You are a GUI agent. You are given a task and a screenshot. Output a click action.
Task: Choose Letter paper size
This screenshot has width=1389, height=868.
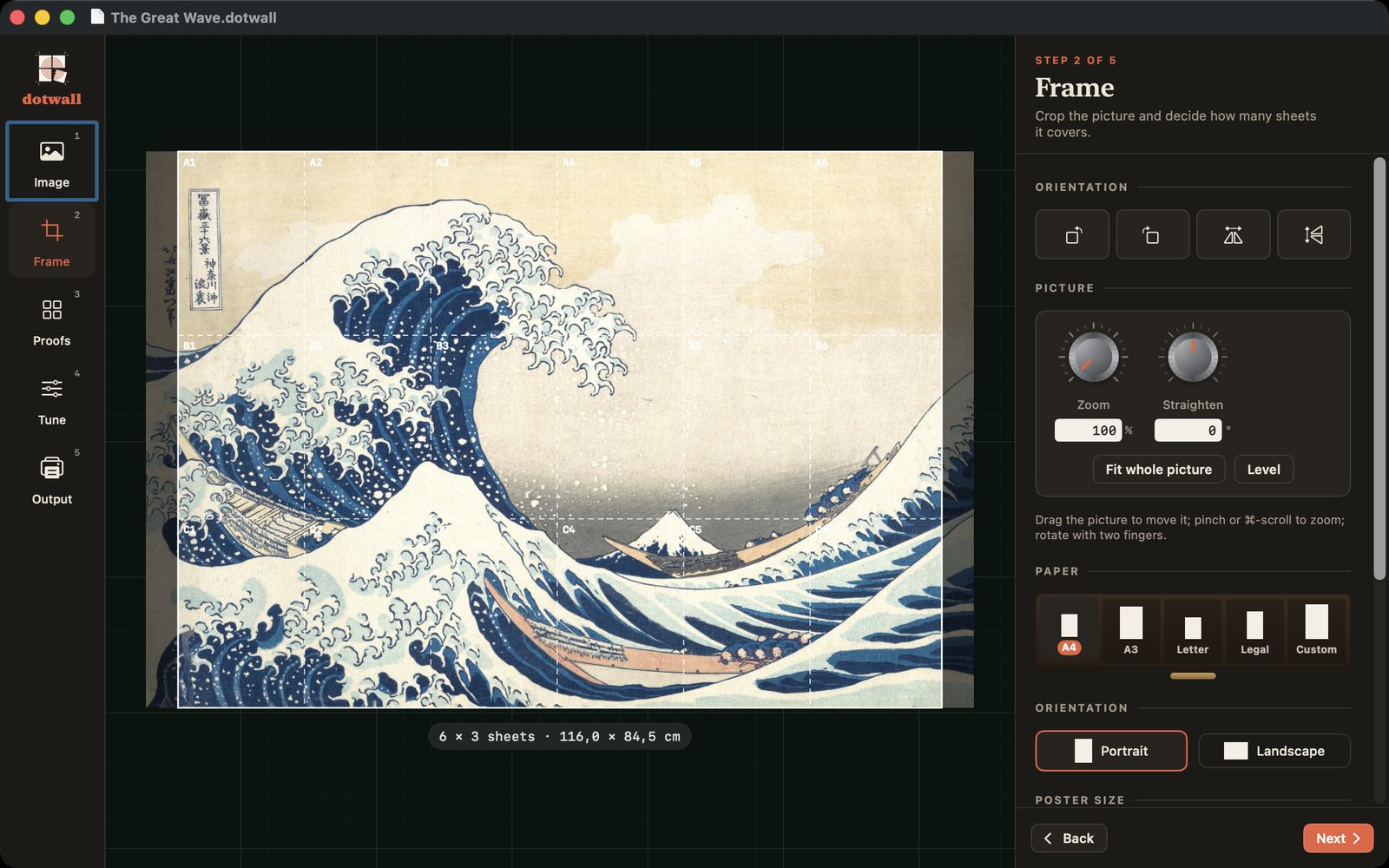click(1193, 631)
